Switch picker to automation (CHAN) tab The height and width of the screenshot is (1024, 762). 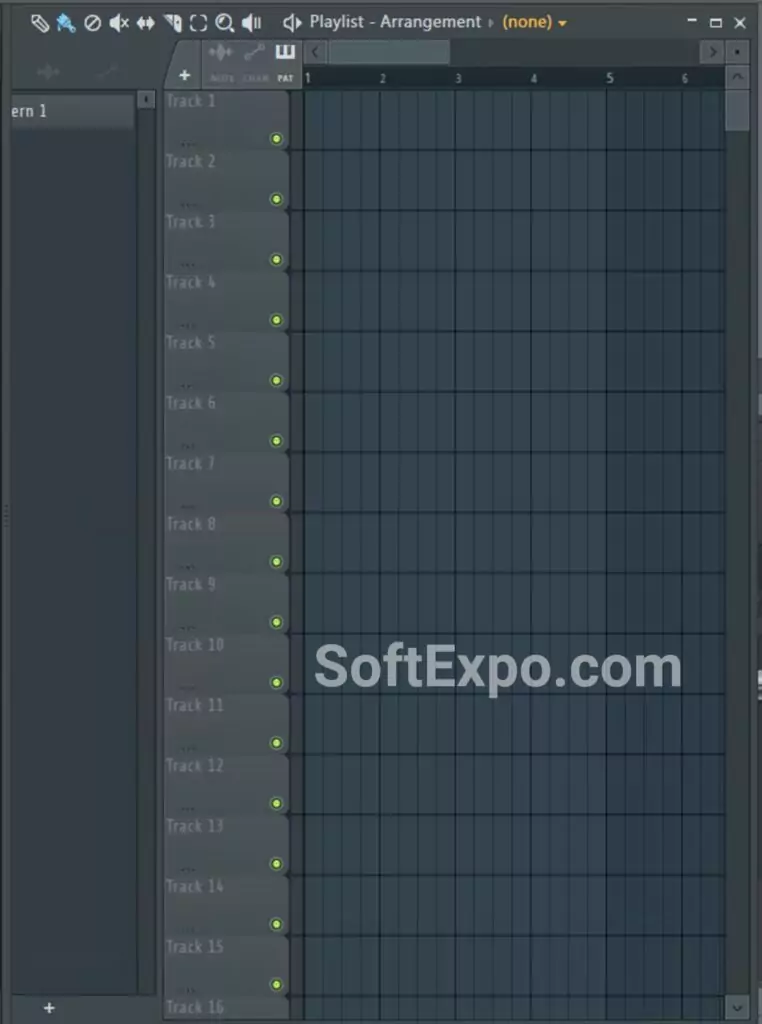[255, 62]
